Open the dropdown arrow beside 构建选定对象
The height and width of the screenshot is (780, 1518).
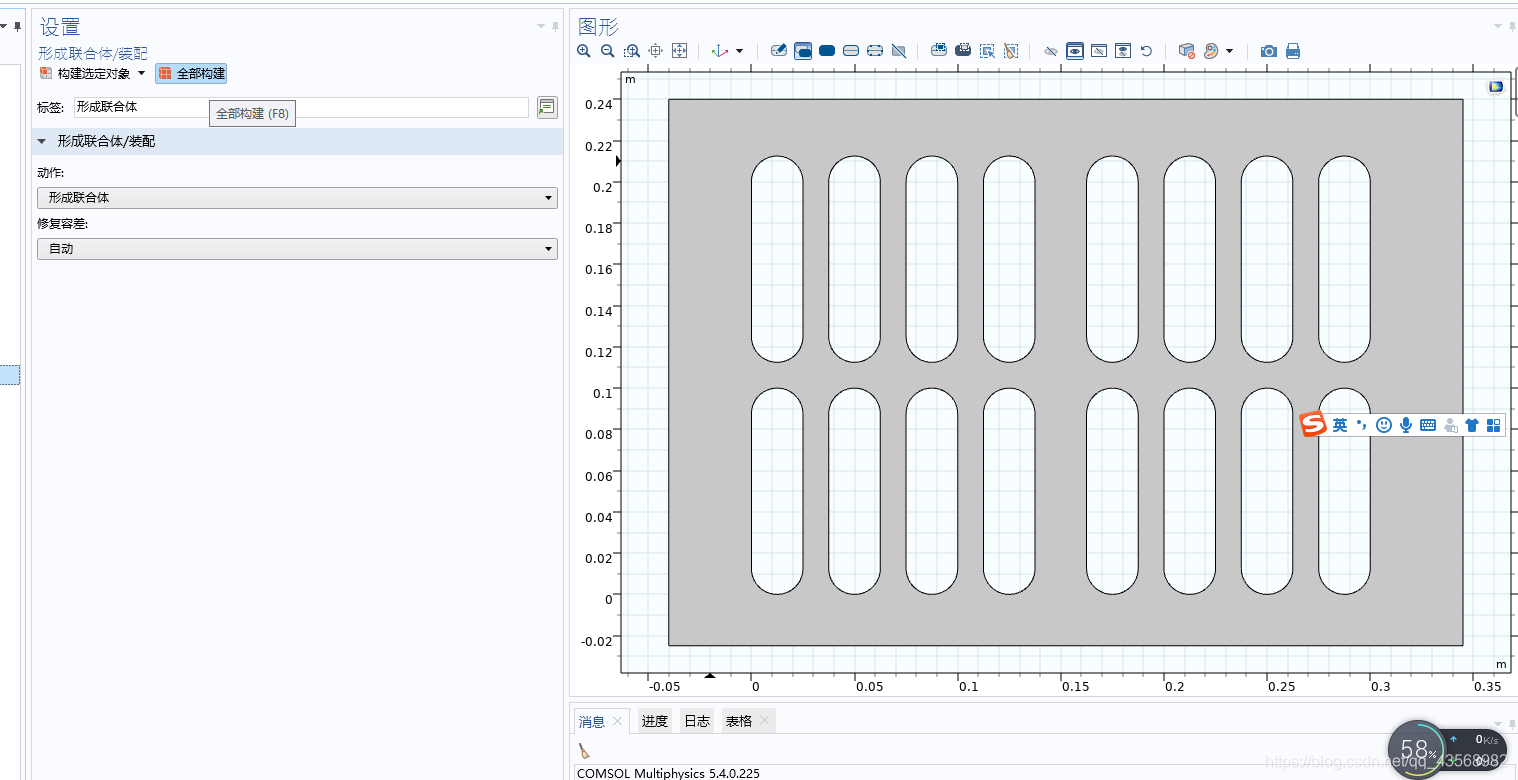(141, 74)
